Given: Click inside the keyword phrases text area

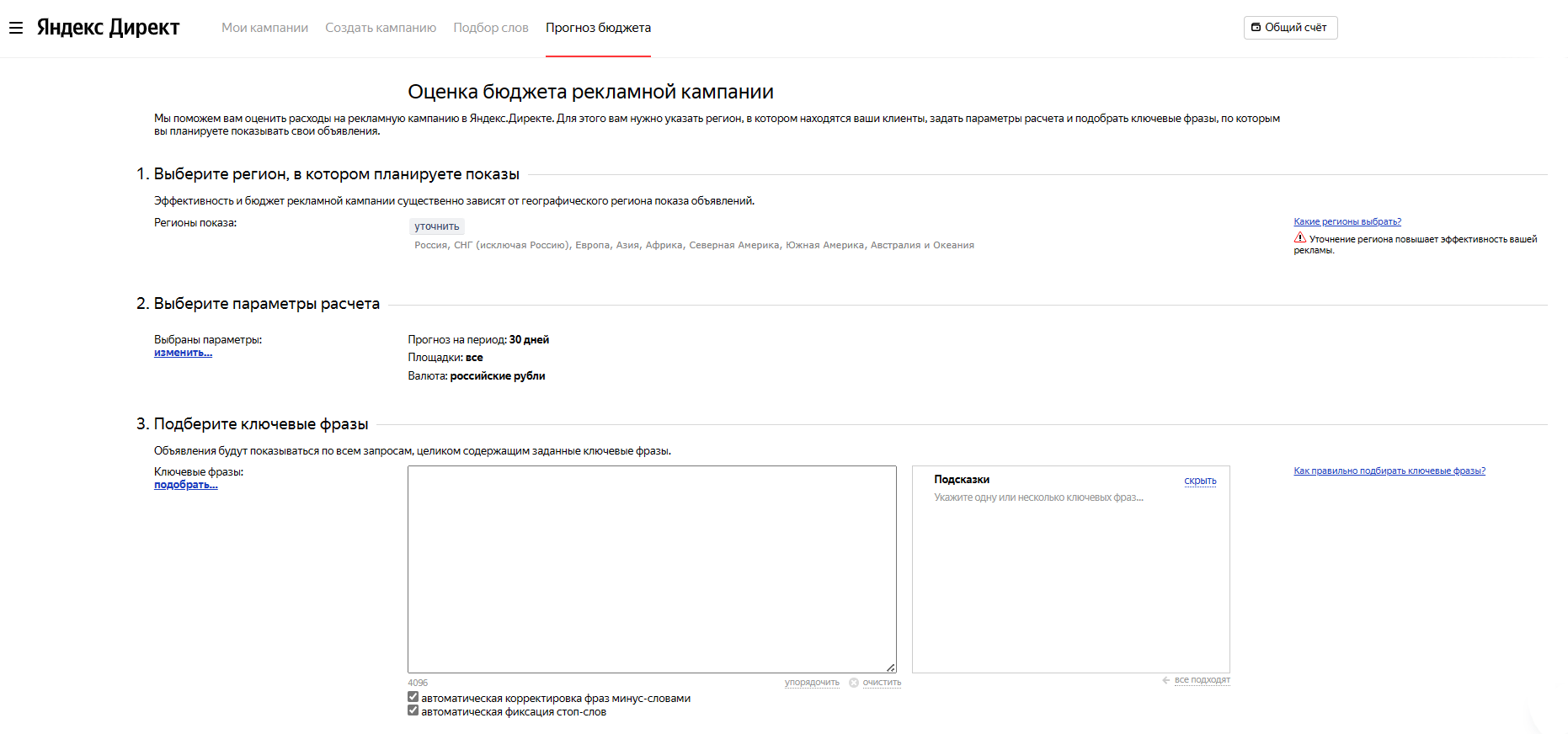Looking at the screenshot, I should [x=652, y=569].
